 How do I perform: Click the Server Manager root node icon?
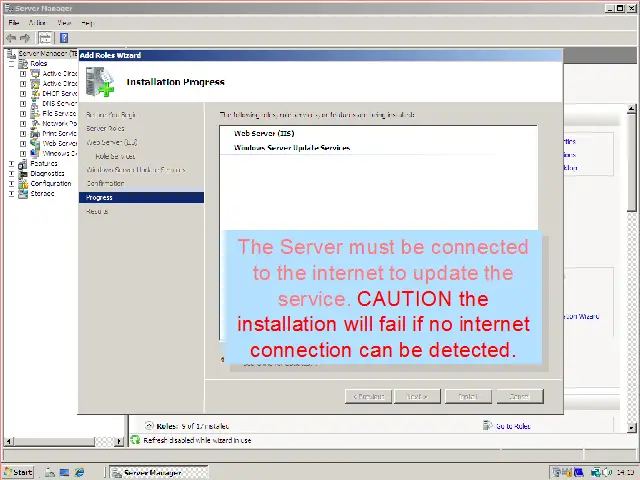coord(11,53)
